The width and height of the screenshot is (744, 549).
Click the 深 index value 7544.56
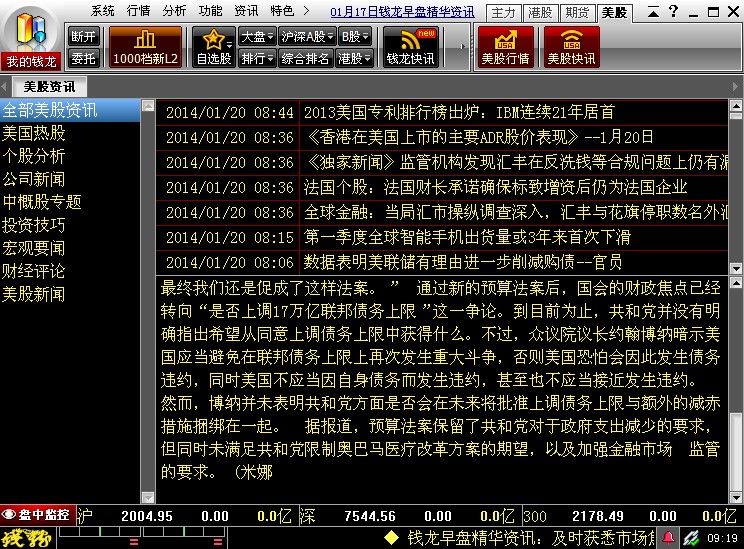[x=370, y=516]
